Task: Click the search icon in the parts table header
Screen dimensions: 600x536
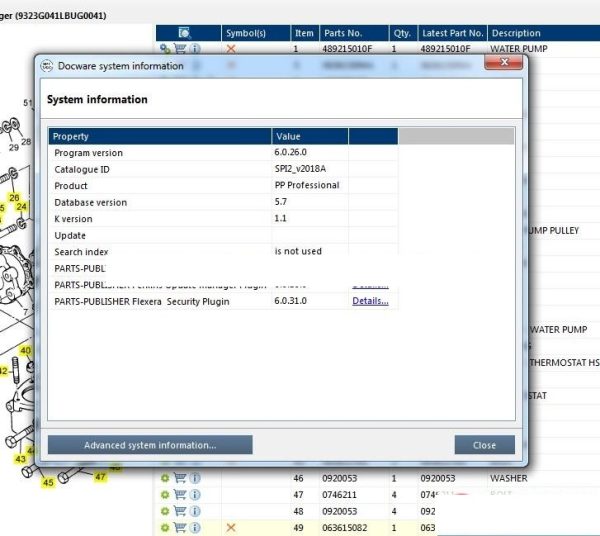Action: (x=184, y=33)
